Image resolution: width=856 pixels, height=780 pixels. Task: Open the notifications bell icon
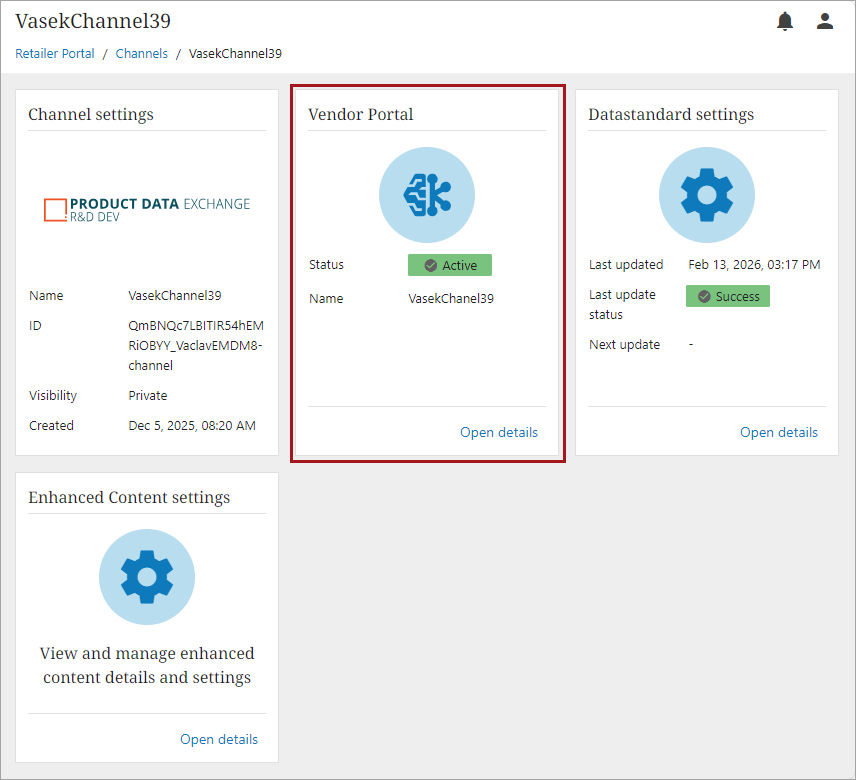[785, 21]
